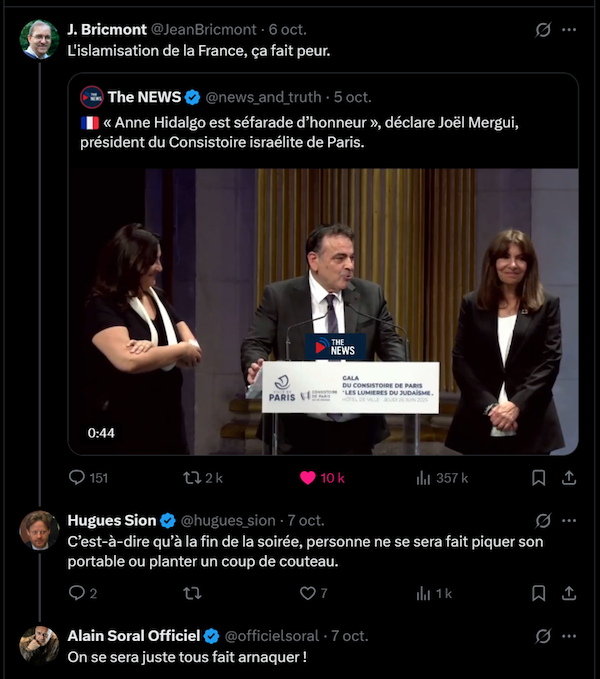Open Grok icon on Bricmont's tweet
Viewport: 600px width, 679px height.
[x=543, y=30]
